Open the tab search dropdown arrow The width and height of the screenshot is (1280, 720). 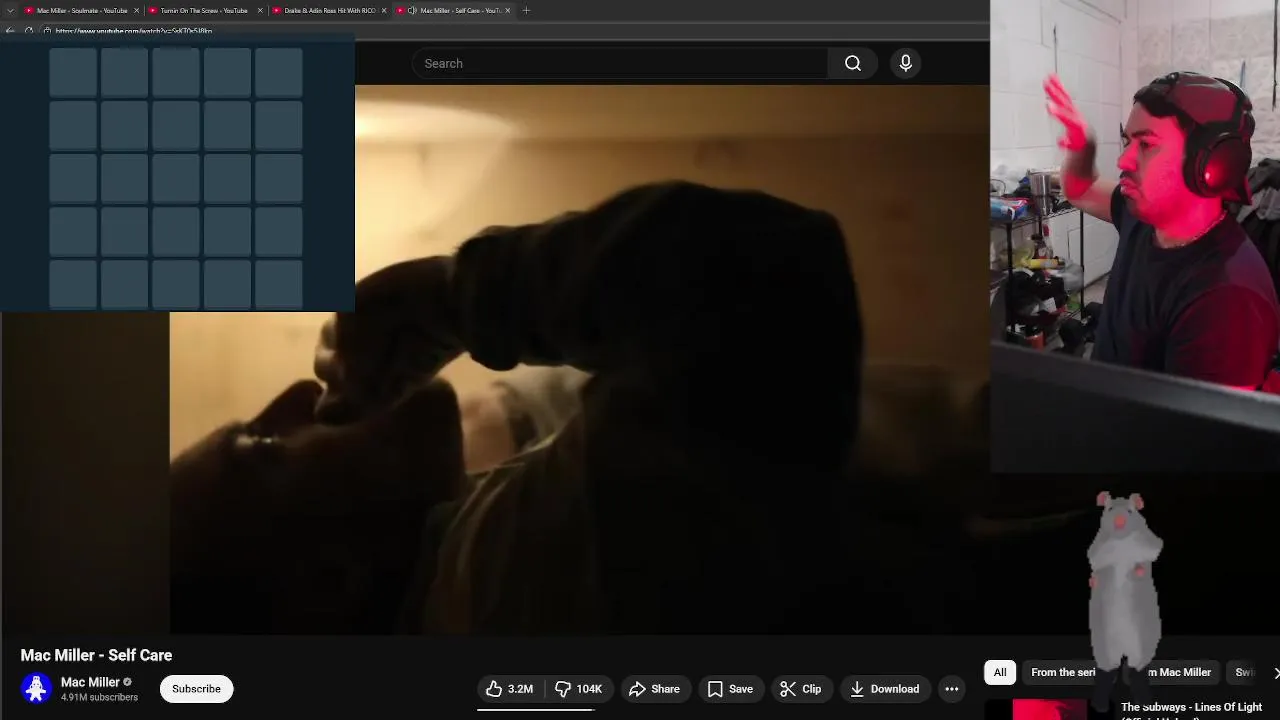point(10,10)
